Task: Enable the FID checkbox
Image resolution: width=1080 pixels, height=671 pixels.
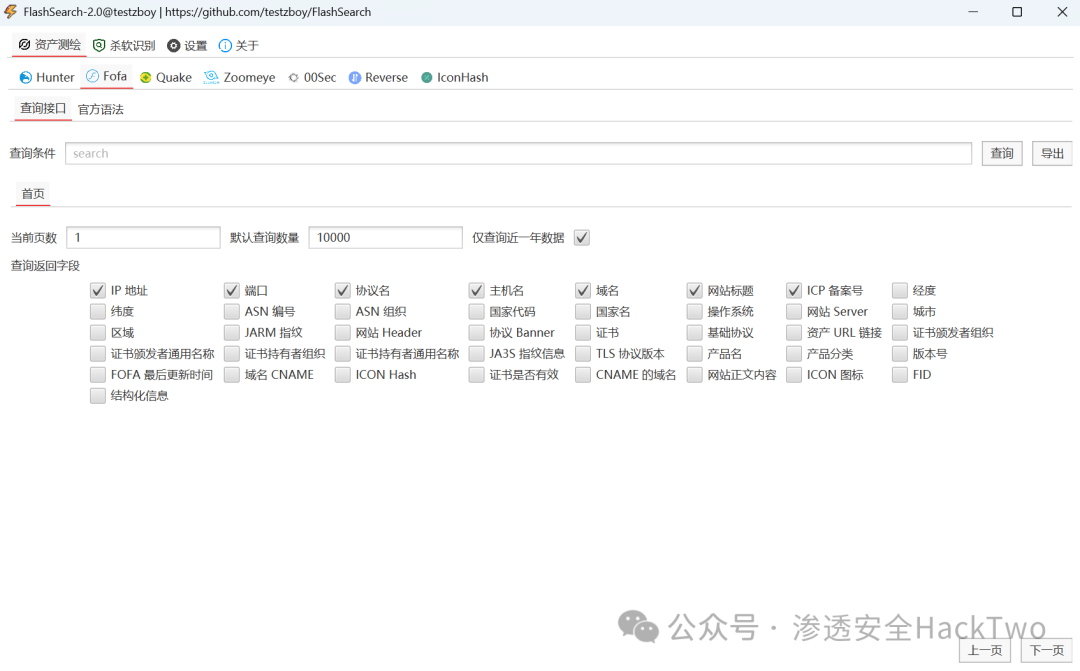Action: [900, 375]
